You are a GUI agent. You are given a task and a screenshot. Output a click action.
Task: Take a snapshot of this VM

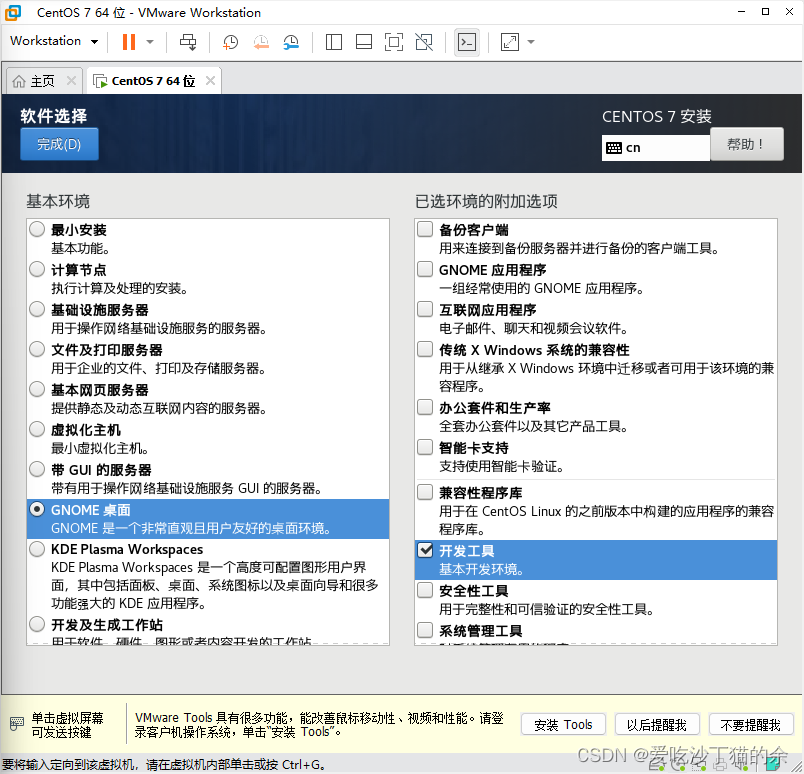coord(231,42)
